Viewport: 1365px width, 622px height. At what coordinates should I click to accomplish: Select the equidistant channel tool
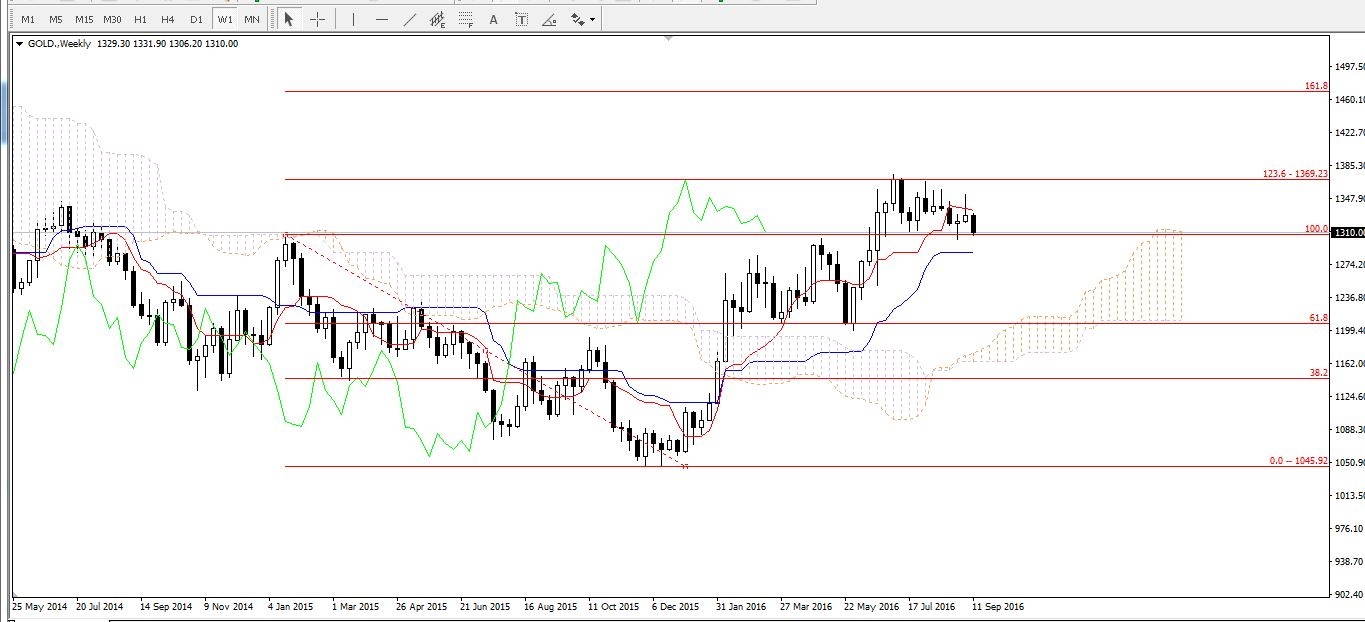click(437, 19)
